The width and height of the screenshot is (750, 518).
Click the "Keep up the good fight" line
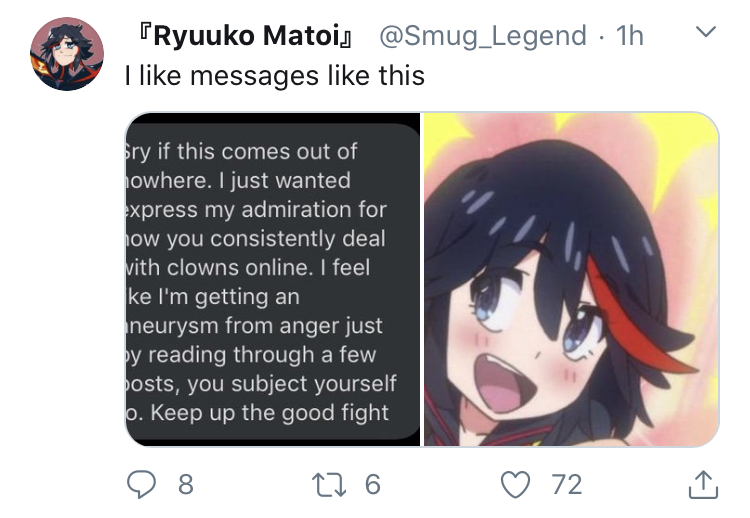click(x=269, y=413)
